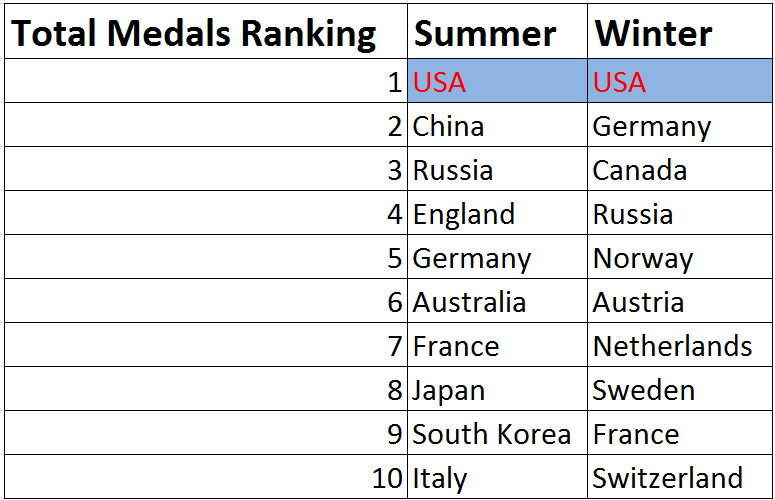Click the France cell in Summer column
Viewport: 775px width, 500px height.
click(x=497, y=346)
